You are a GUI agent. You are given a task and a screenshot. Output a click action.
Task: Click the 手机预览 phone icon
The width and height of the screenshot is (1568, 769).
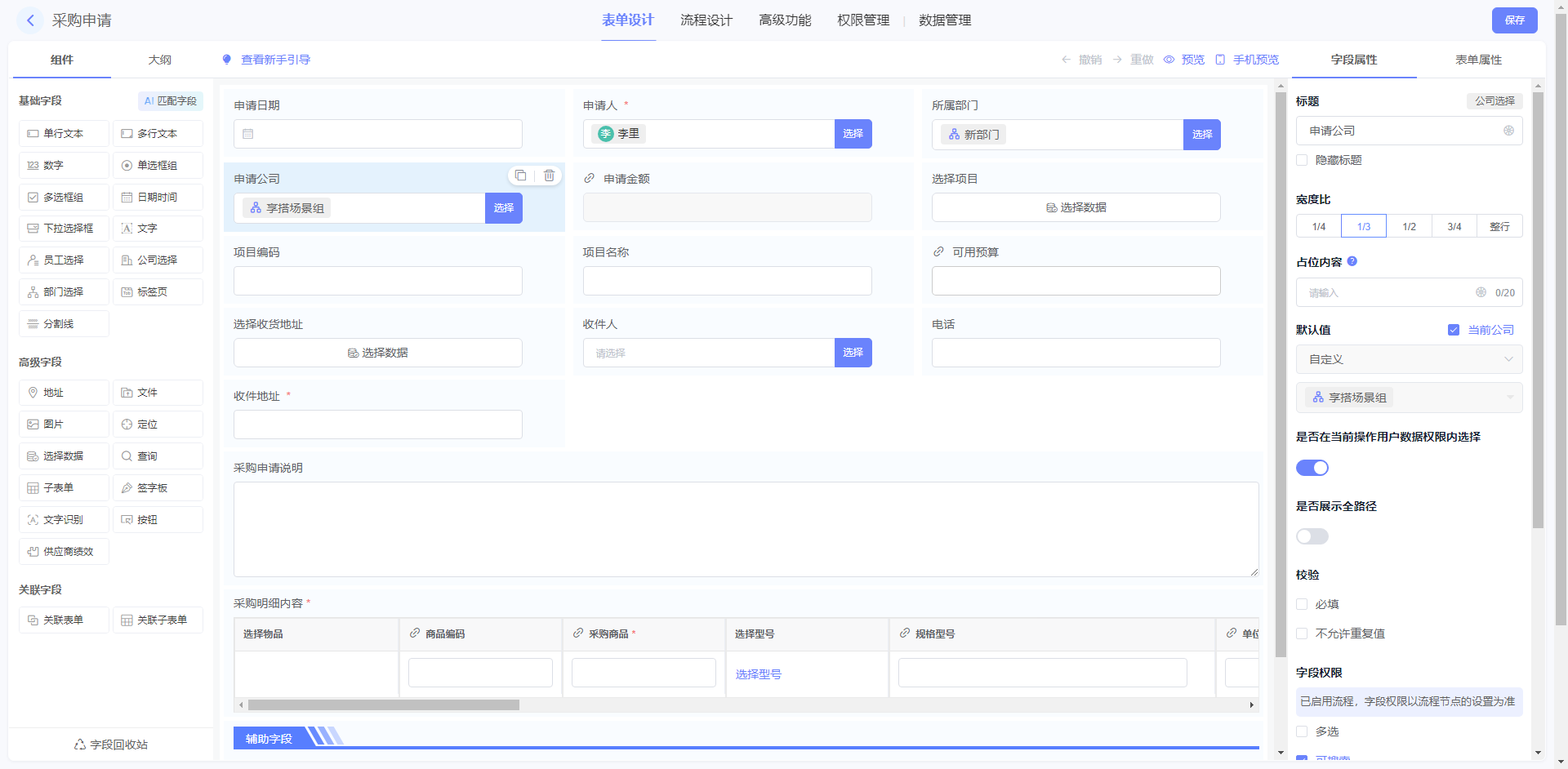[x=1220, y=60]
